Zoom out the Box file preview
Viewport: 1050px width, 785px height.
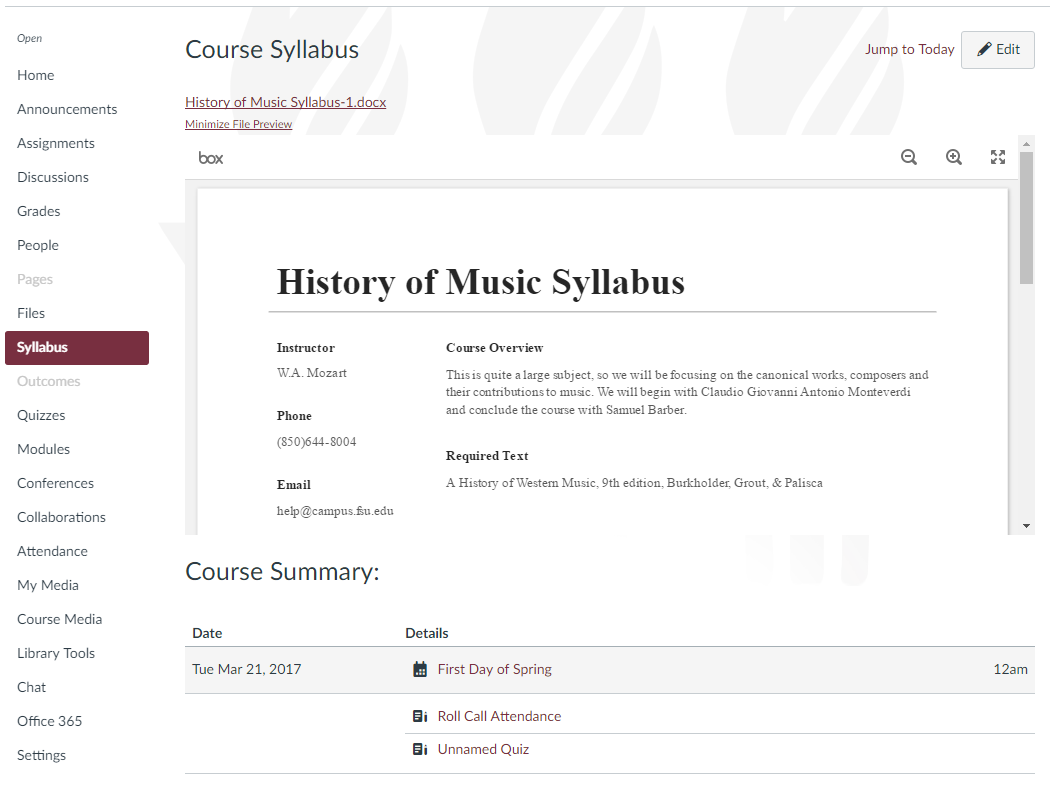coord(909,157)
